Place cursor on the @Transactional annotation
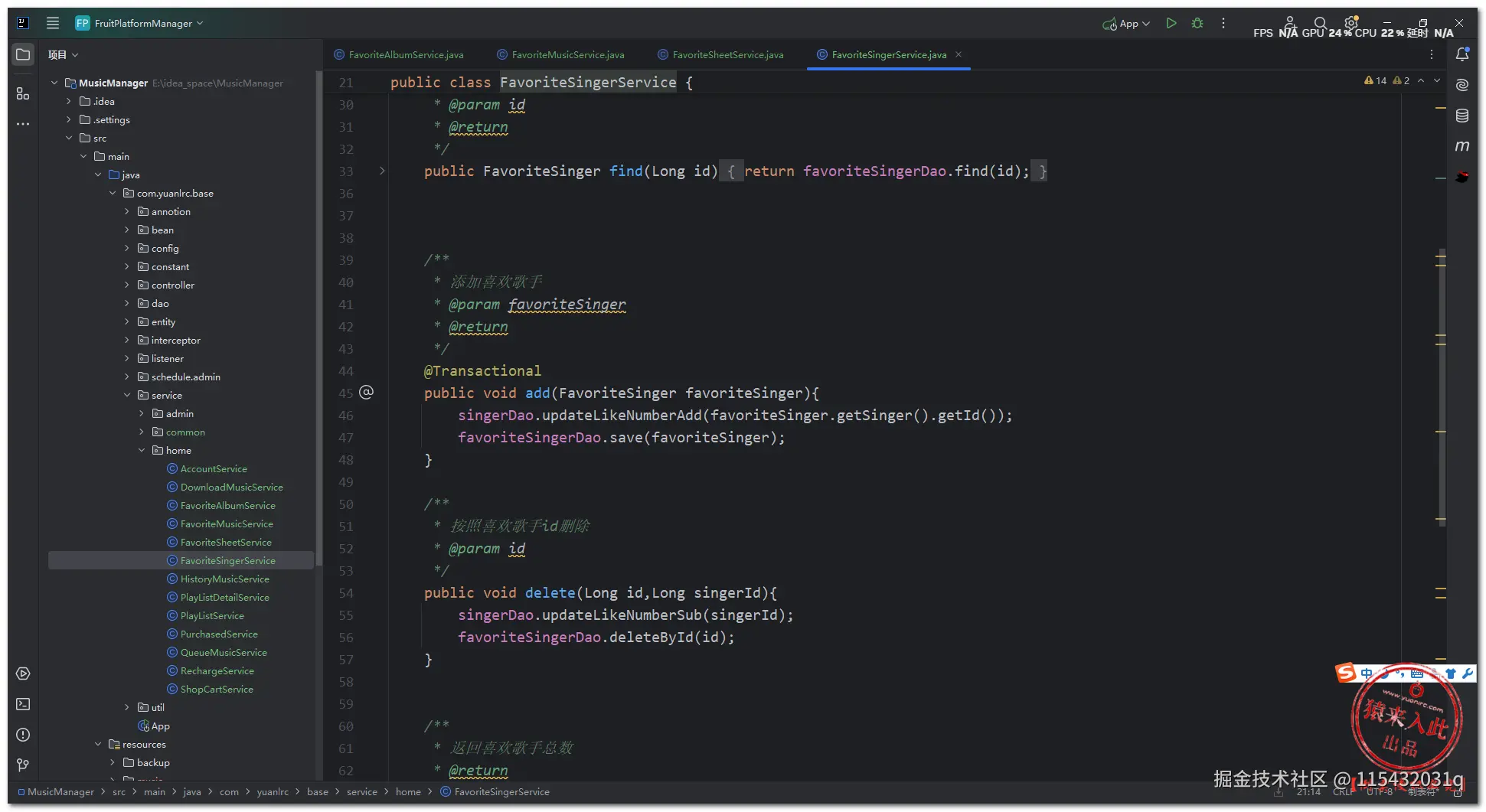 [x=482, y=370]
